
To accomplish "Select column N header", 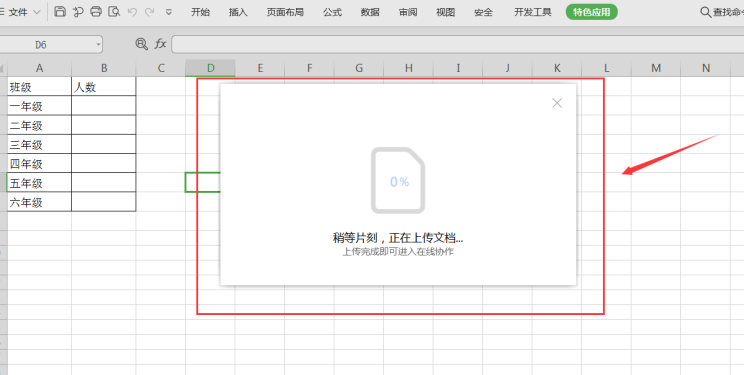I will pyautogui.click(x=706, y=68).
